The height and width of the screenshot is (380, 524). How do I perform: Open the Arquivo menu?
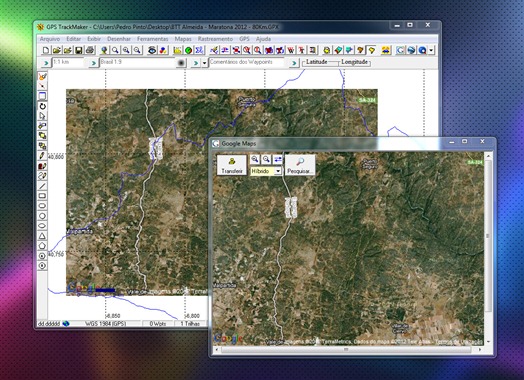pyautogui.click(x=50, y=39)
